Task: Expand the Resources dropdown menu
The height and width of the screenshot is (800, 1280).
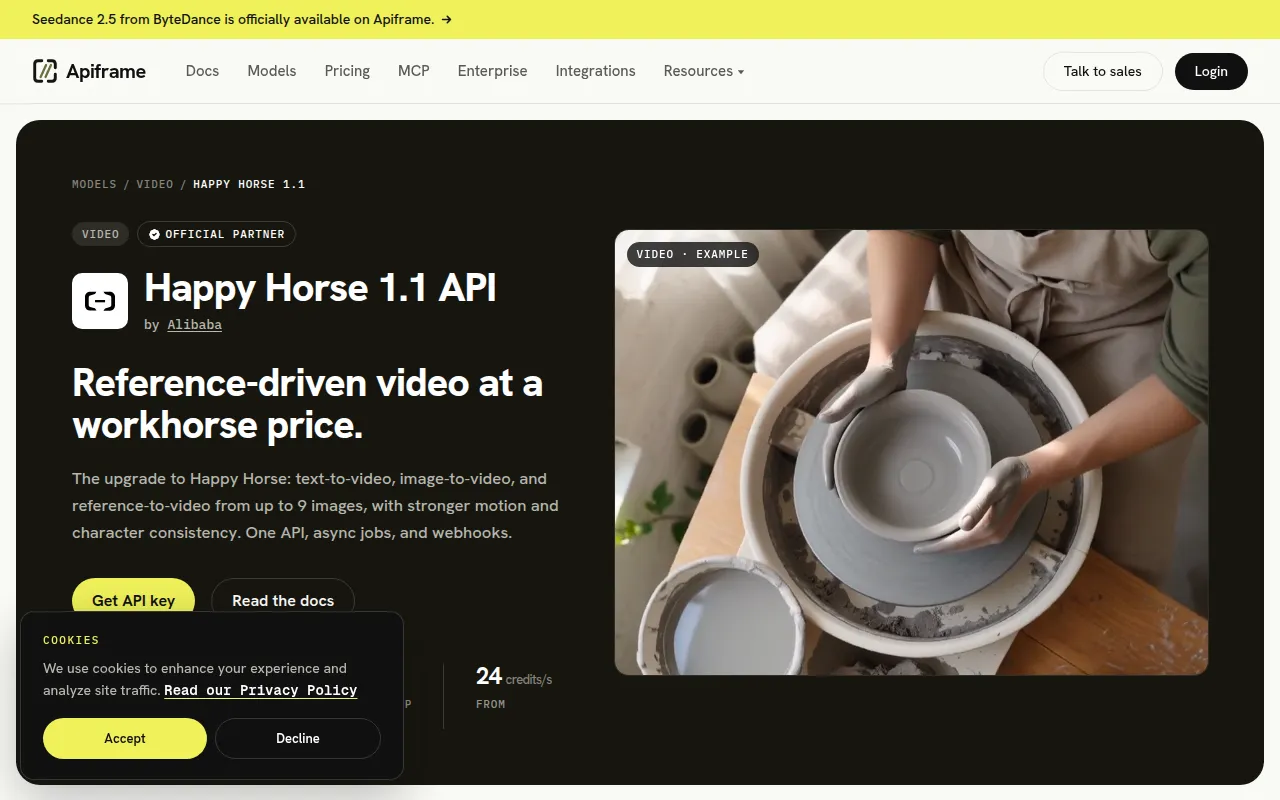Action: point(704,71)
